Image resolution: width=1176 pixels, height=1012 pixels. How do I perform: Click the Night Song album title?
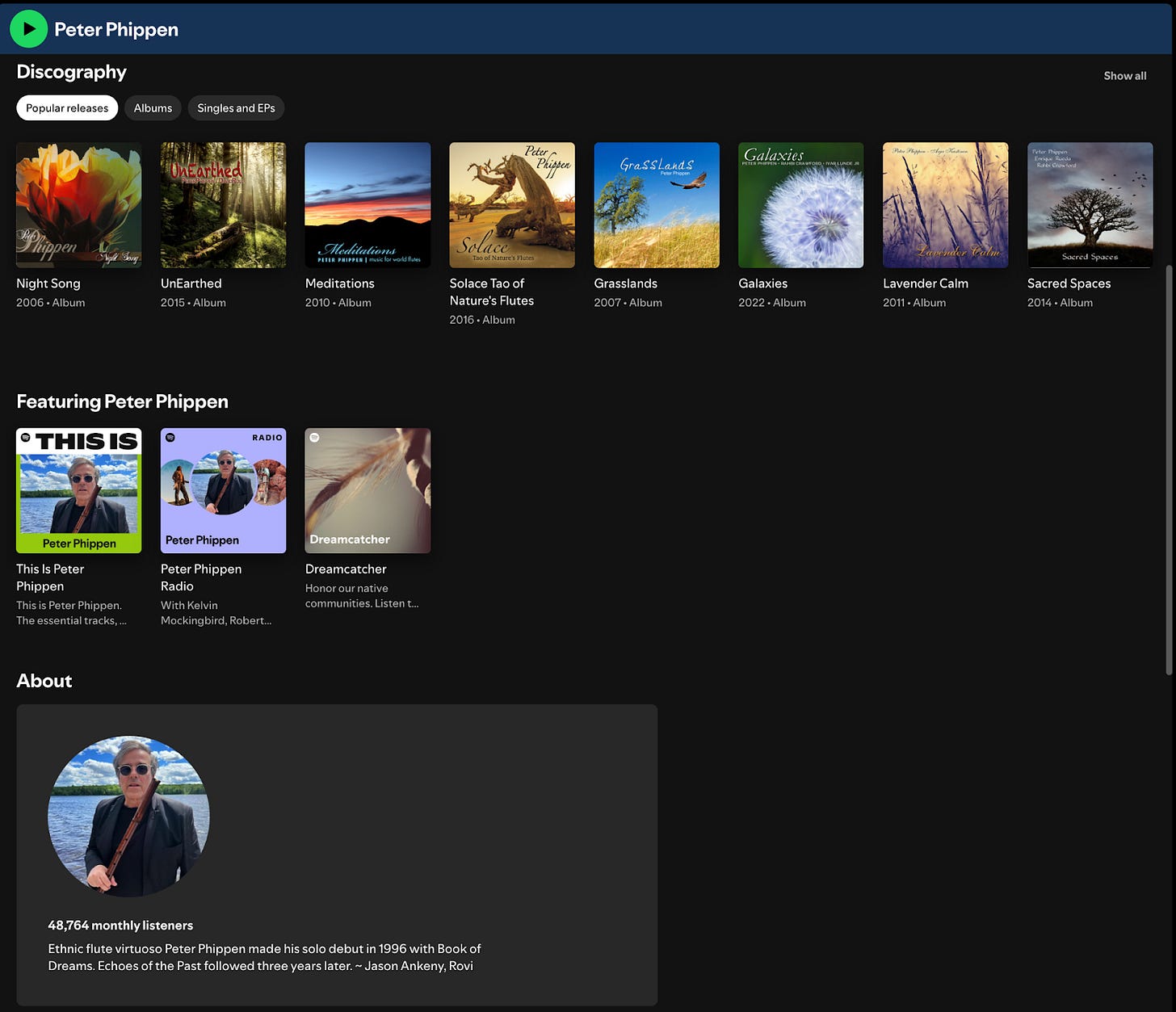pyautogui.click(x=48, y=283)
